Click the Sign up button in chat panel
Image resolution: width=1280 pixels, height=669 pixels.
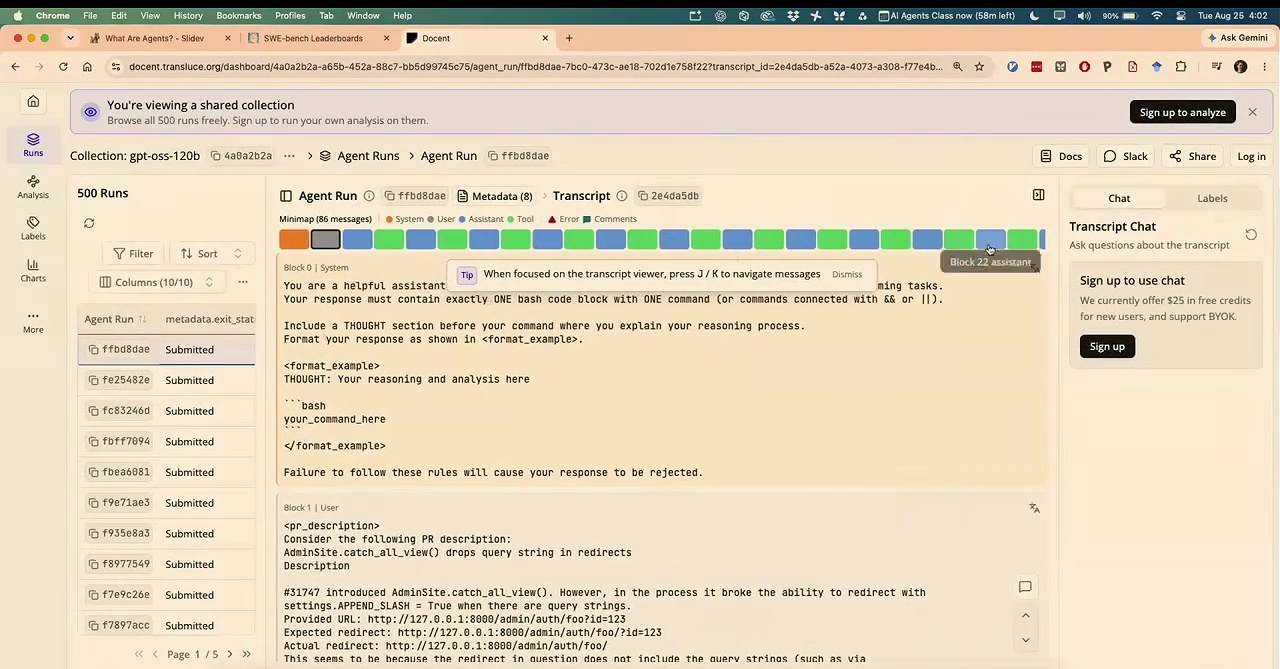[x=1107, y=346]
